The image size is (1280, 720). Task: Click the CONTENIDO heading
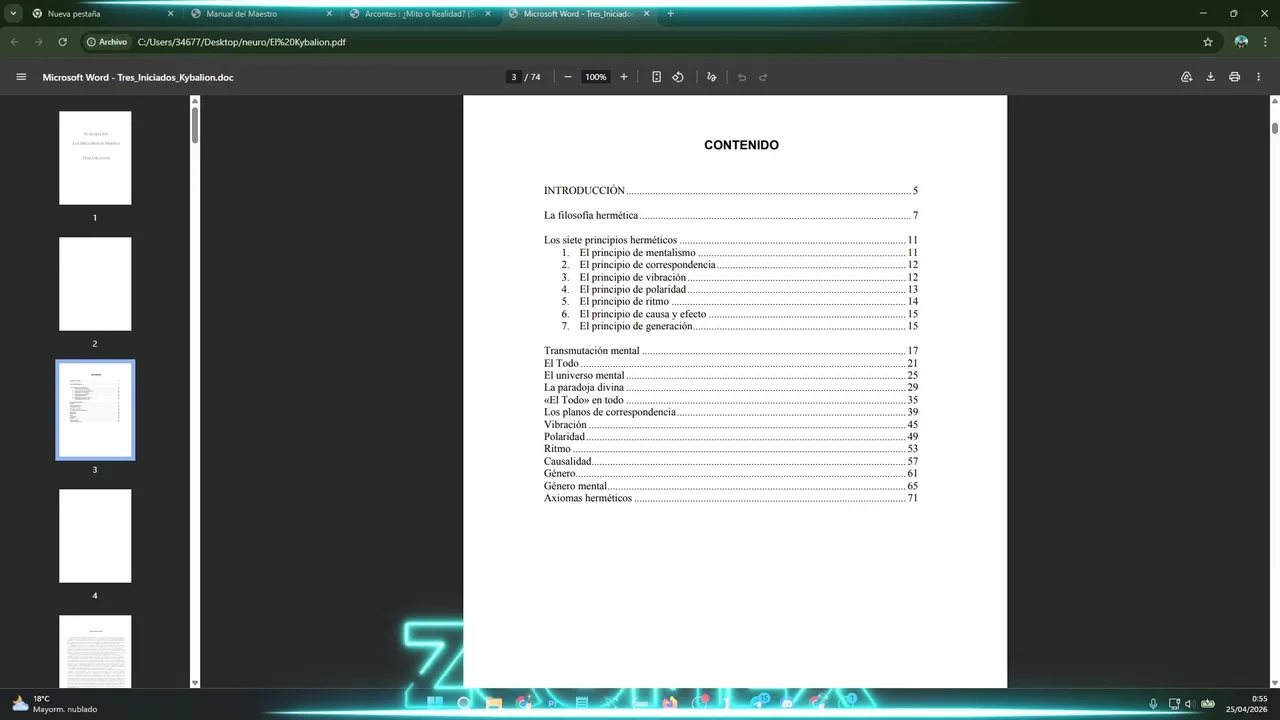coord(741,145)
